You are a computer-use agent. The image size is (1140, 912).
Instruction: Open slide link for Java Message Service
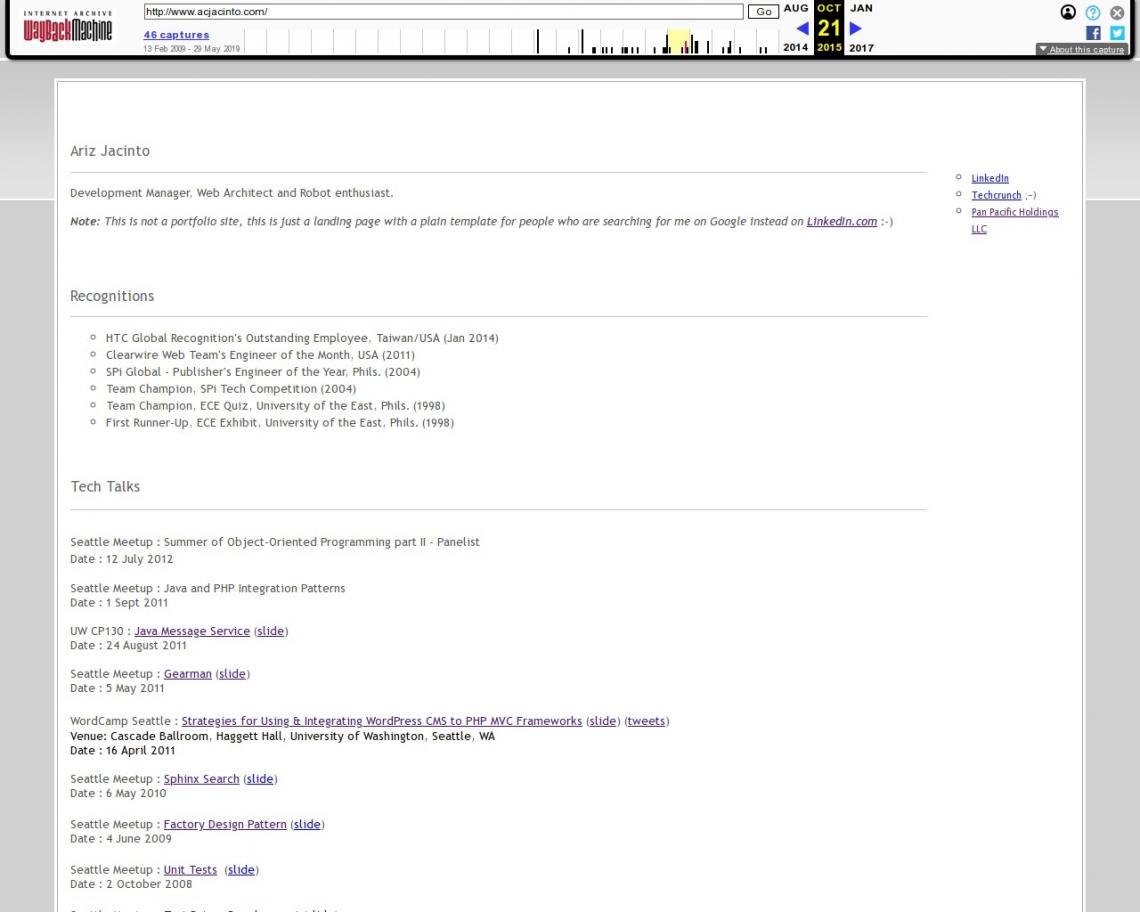click(x=270, y=631)
